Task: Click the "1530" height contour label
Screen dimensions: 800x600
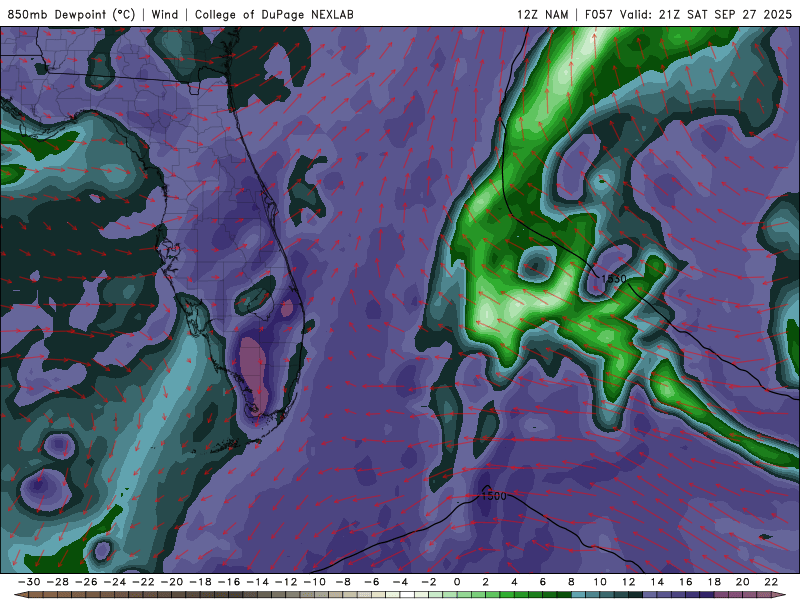Action: [613, 279]
